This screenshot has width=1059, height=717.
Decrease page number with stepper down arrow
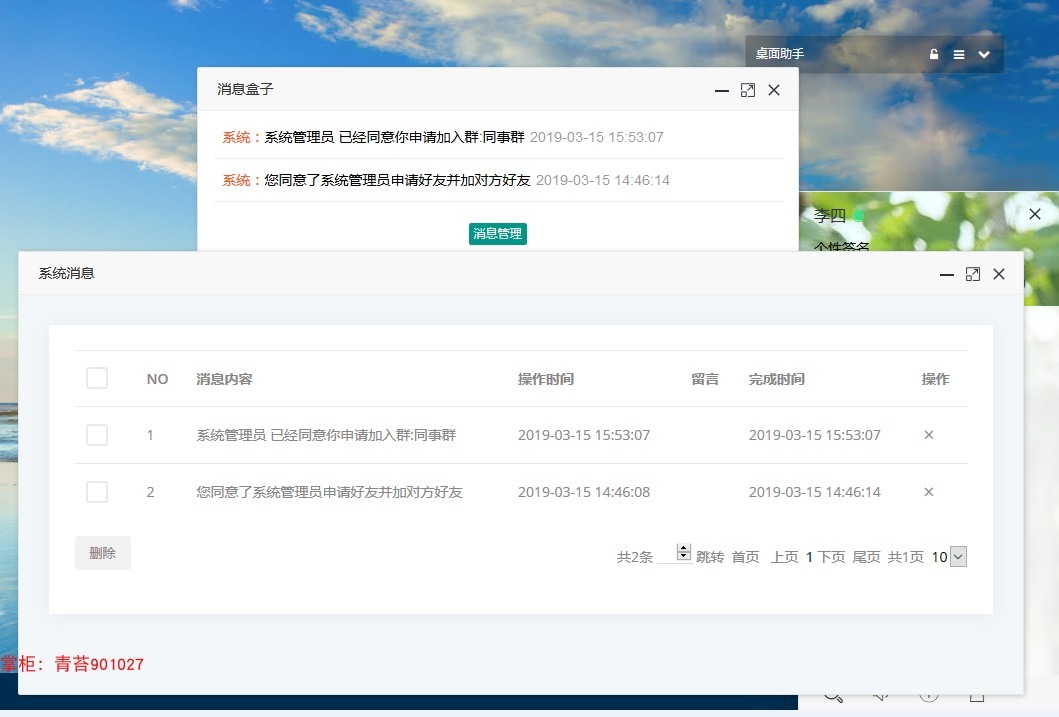(x=683, y=556)
